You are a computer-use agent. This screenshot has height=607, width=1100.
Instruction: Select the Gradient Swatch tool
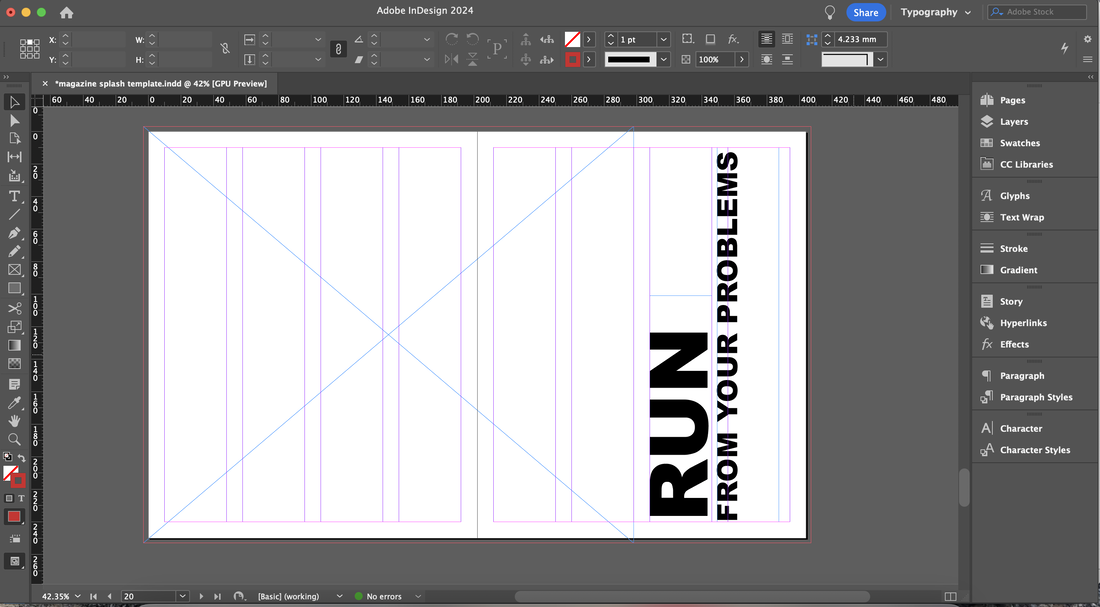click(14, 345)
